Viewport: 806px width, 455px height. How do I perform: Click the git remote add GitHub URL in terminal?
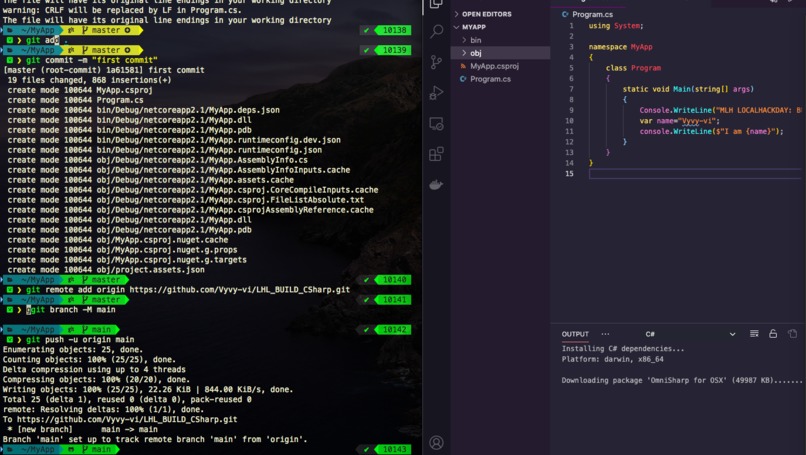[240, 289]
